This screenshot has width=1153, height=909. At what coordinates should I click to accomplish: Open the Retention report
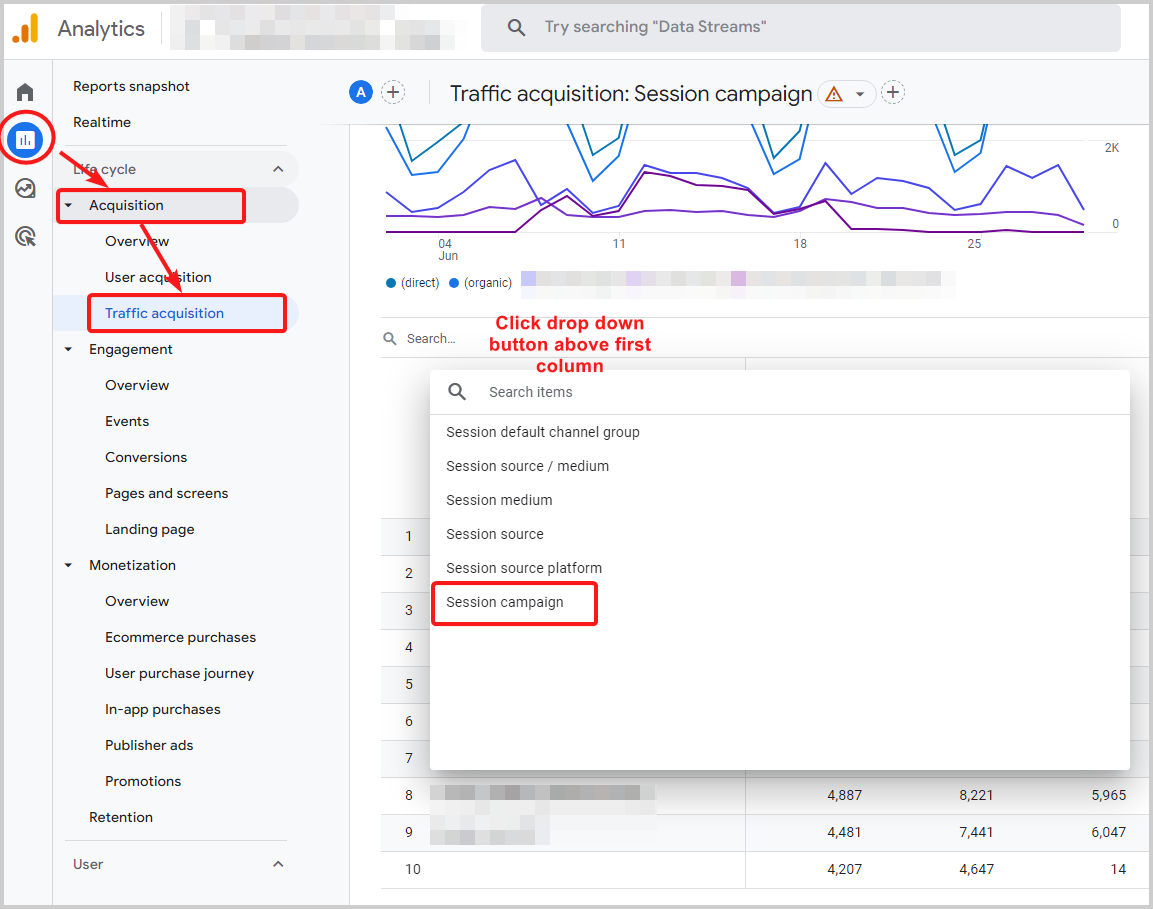click(121, 818)
